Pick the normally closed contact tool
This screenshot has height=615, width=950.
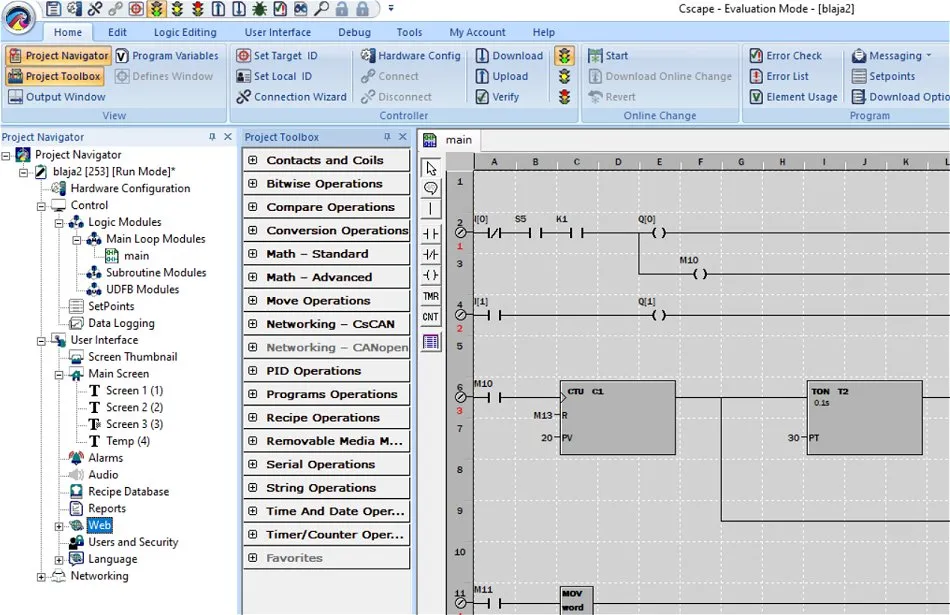431,254
